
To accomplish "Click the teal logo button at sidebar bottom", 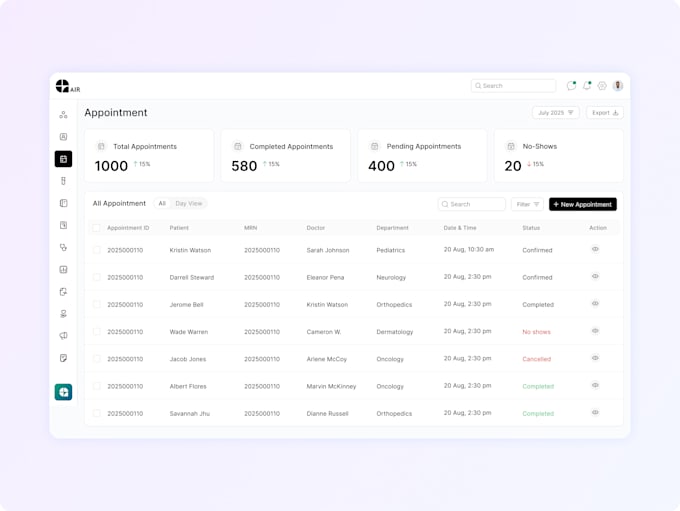I will [63, 392].
